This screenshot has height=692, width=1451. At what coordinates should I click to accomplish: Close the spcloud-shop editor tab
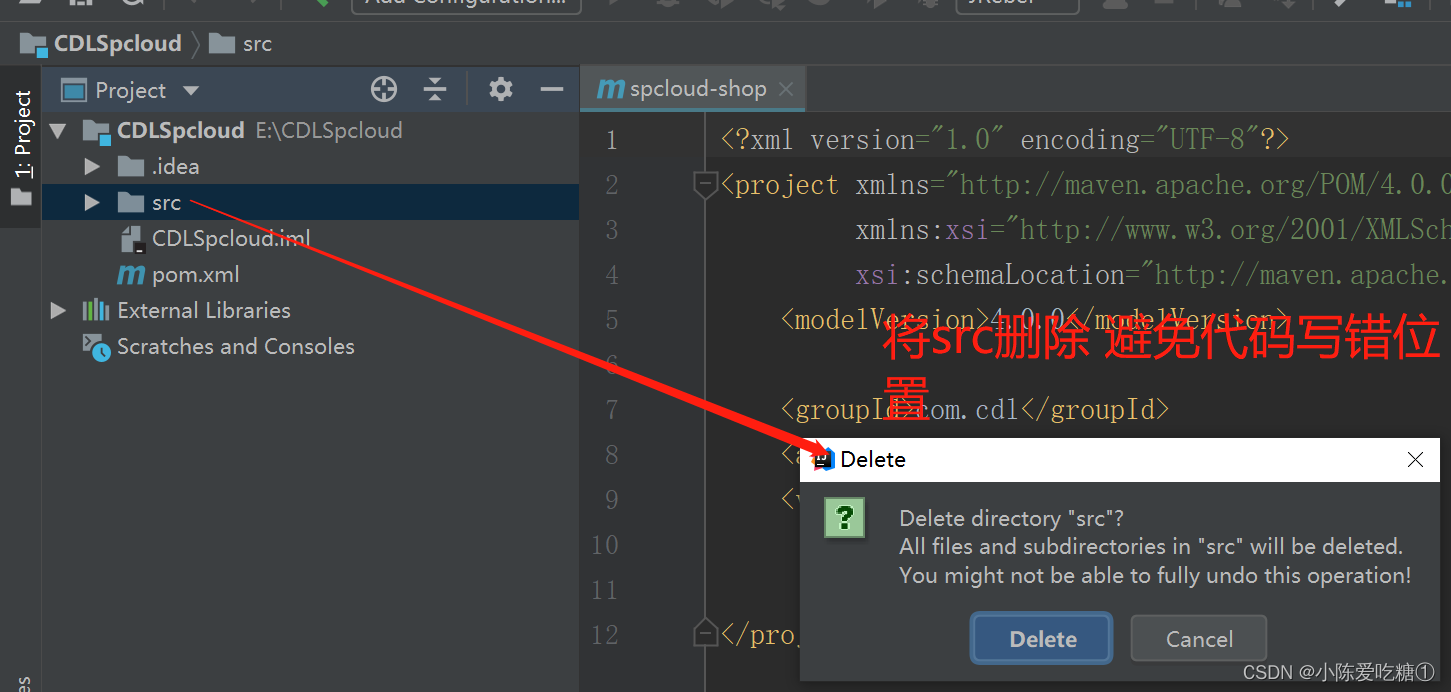coord(786,89)
